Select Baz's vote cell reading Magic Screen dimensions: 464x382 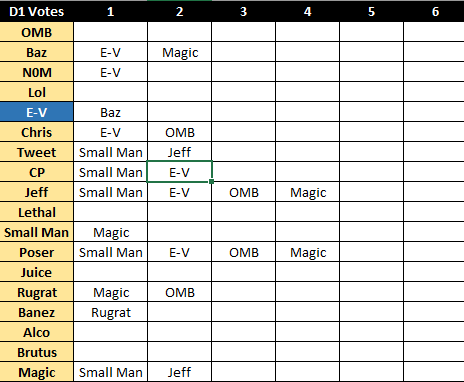179,52
